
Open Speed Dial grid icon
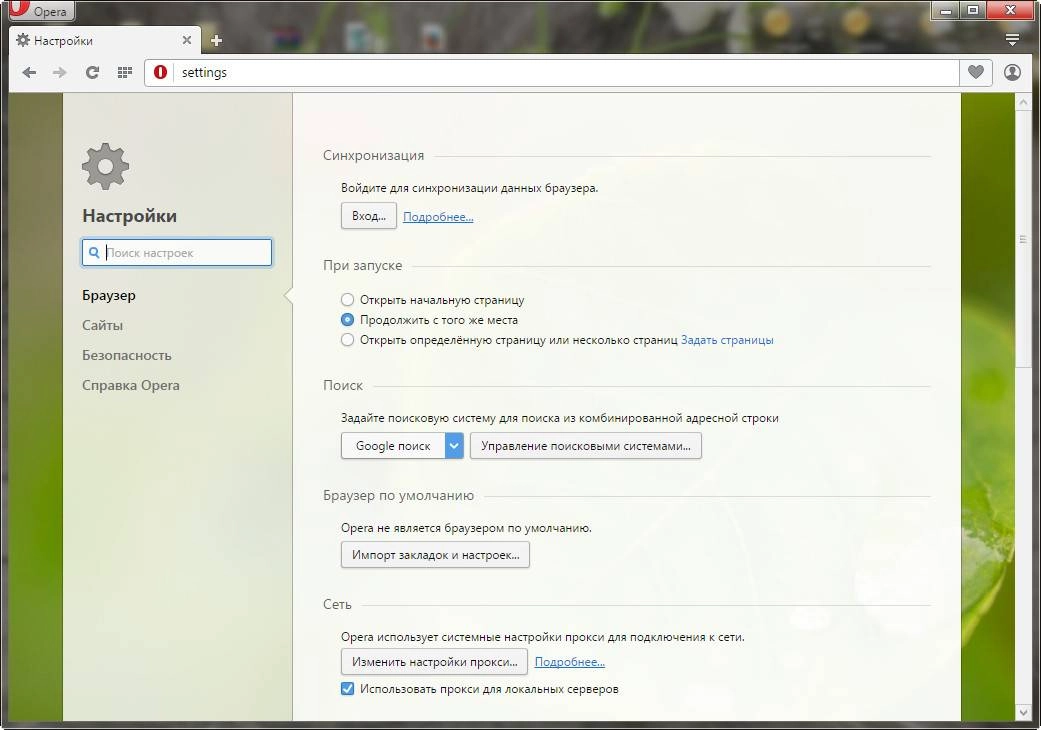point(124,72)
